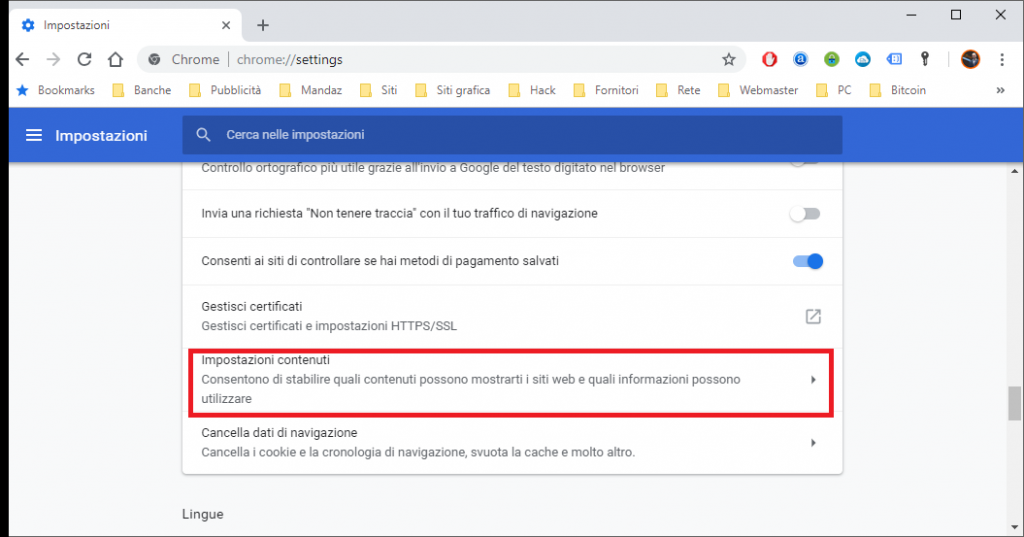Image resolution: width=1024 pixels, height=537 pixels.
Task: Open Gestisci certificati external link icon
Action: (x=813, y=316)
